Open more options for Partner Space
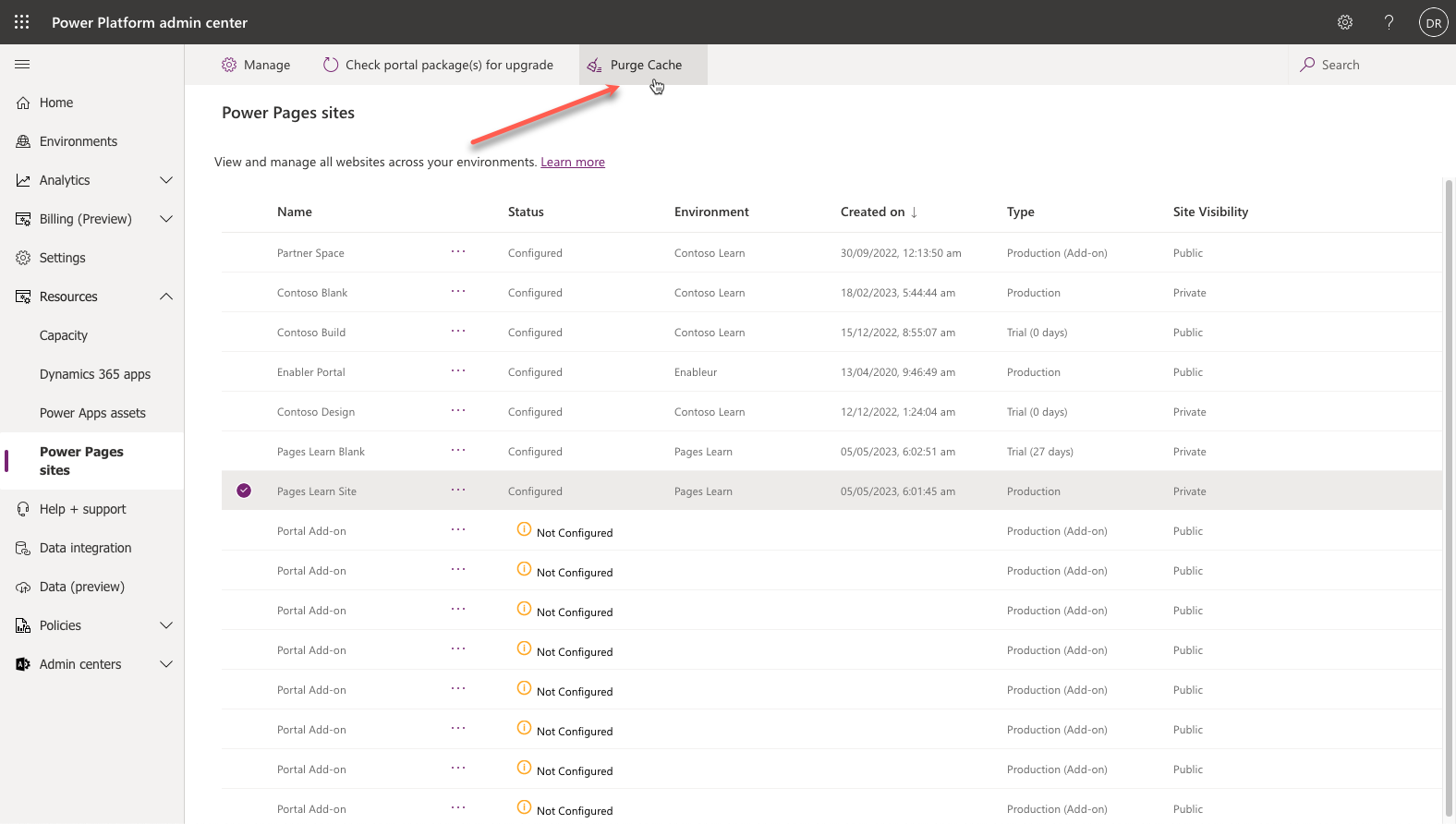This screenshot has height=824, width=1456. tap(458, 251)
